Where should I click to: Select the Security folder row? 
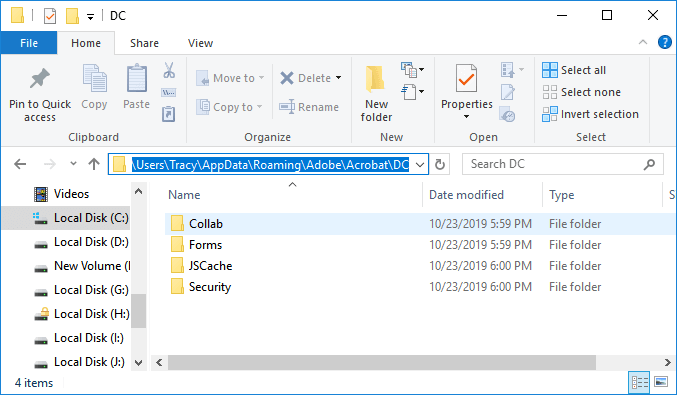click(420, 287)
